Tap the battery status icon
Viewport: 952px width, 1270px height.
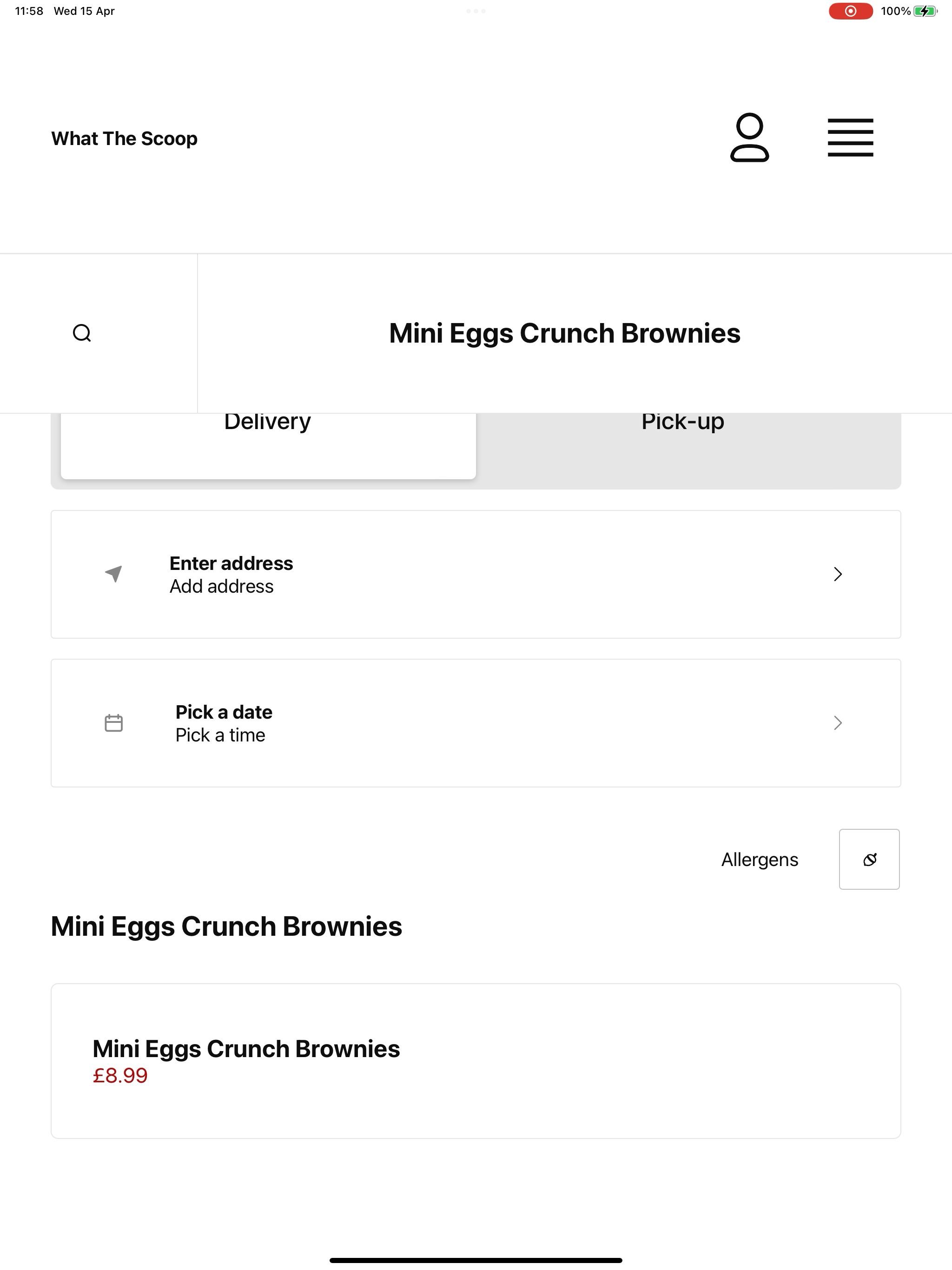pyautogui.click(x=925, y=11)
